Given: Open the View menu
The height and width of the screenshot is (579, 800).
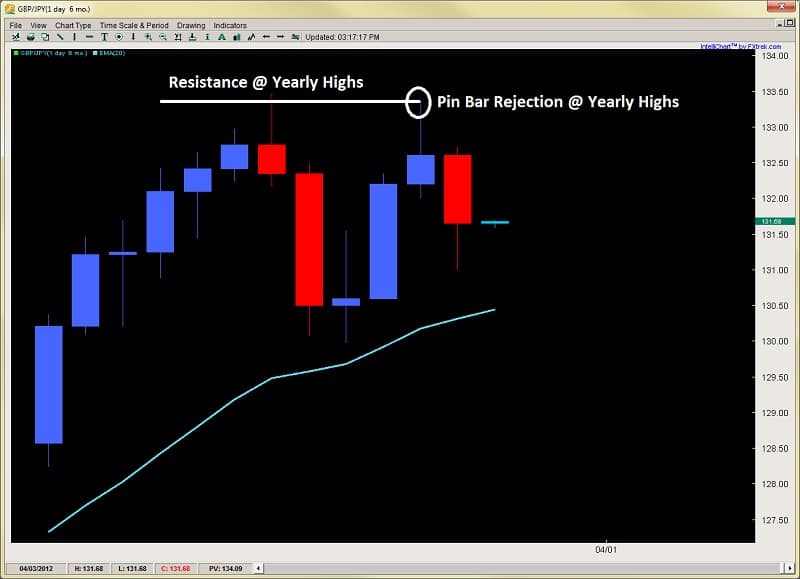Looking at the screenshot, I should tap(38, 25).
